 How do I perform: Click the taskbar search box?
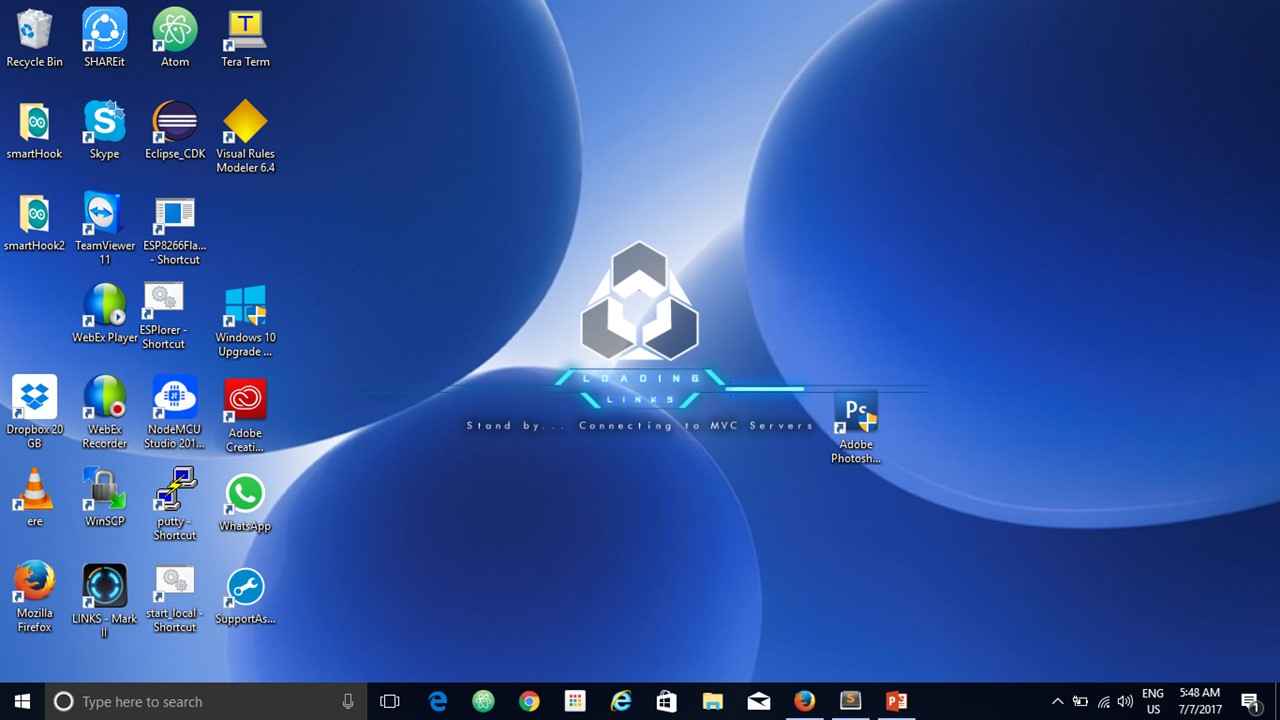coord(206,701)
